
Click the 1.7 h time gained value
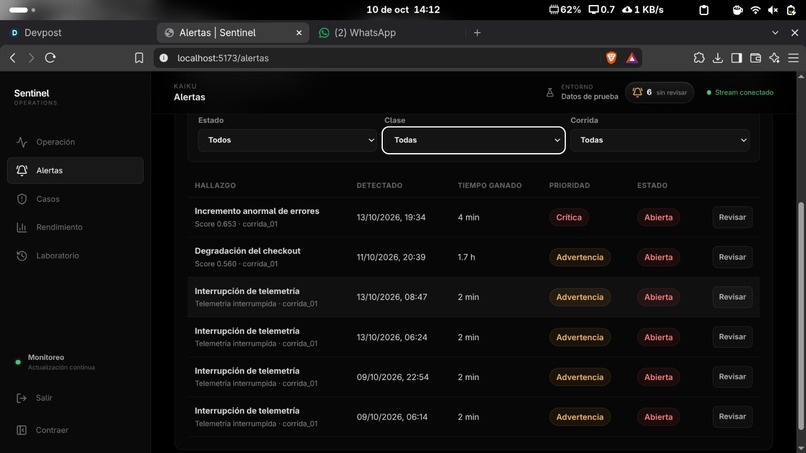click(466, 257)
